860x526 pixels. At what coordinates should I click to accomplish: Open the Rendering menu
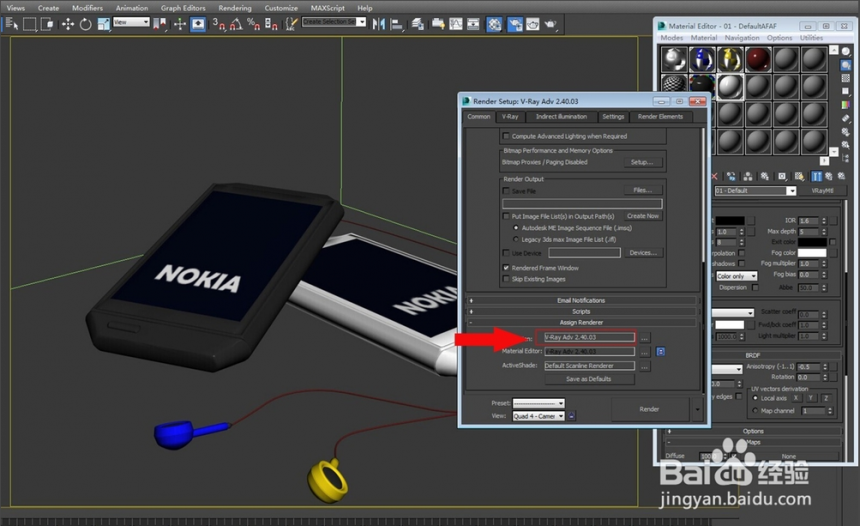235,8
